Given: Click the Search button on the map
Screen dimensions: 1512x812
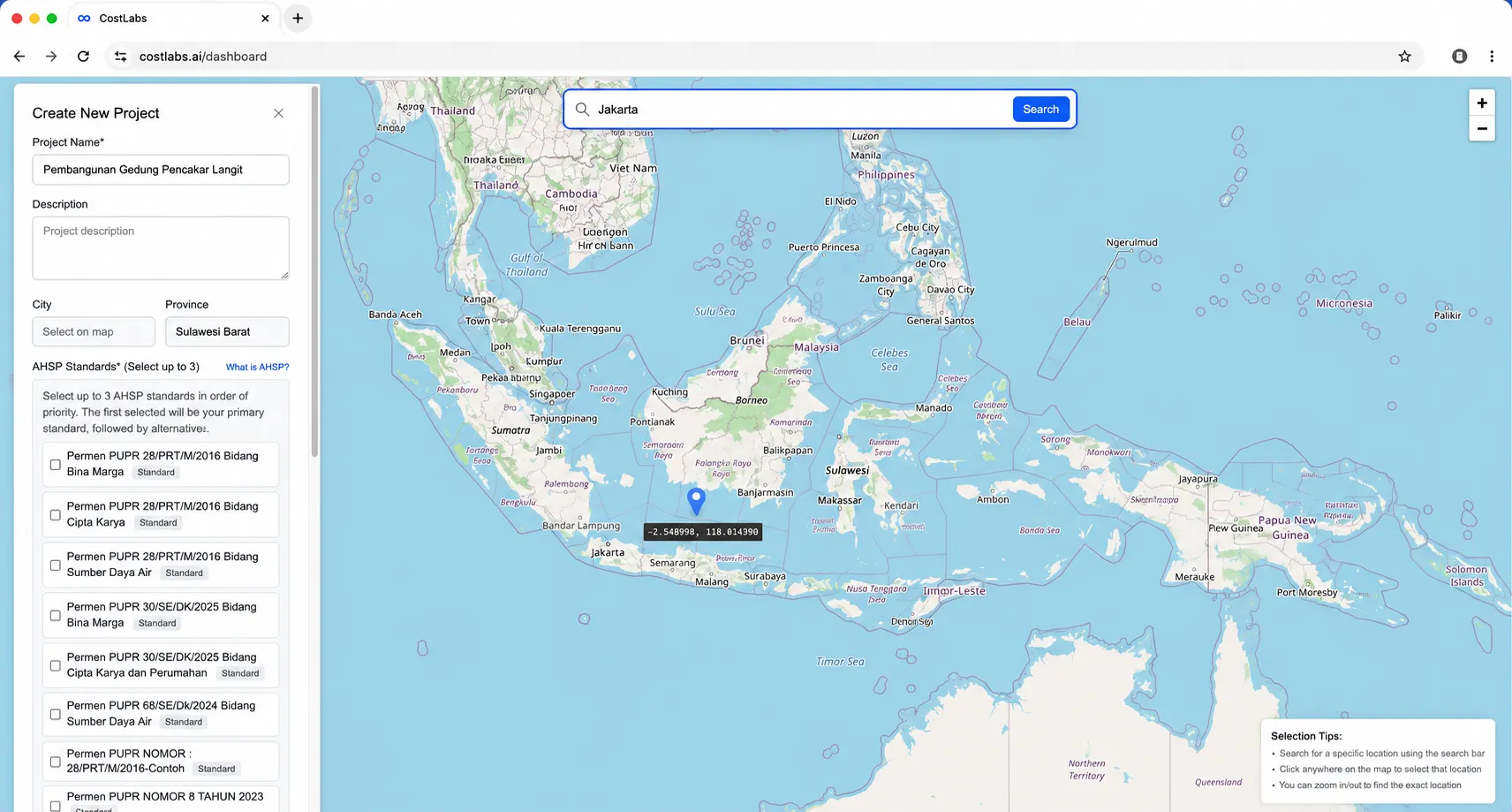Looking at the screenshot, I should point(1040,110).
